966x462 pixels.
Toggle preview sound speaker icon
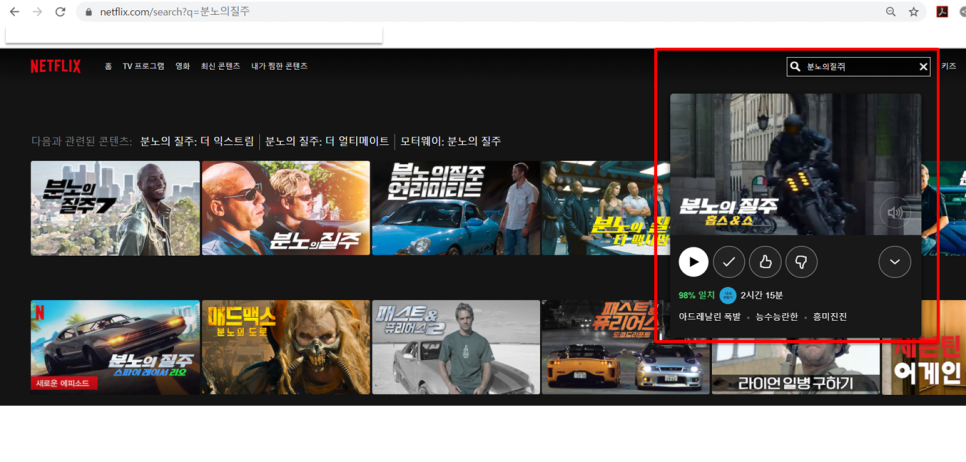click(895, 213)
